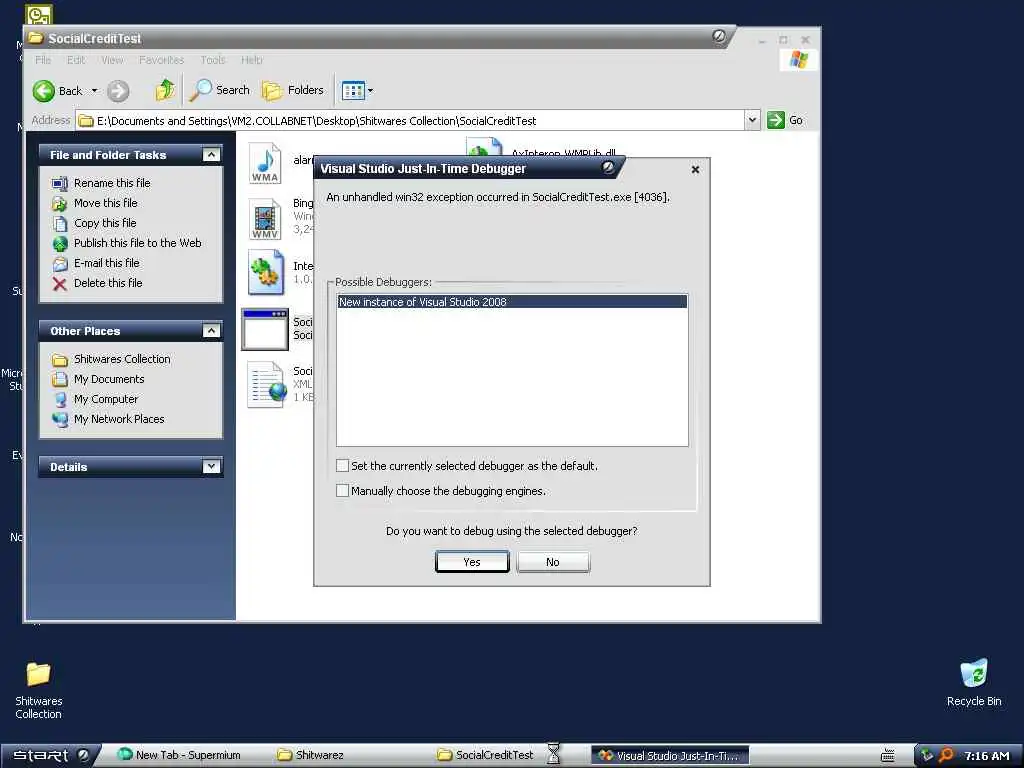Select the XML document file icon
Screen dimensions: 1024x768
coord(267,385)
